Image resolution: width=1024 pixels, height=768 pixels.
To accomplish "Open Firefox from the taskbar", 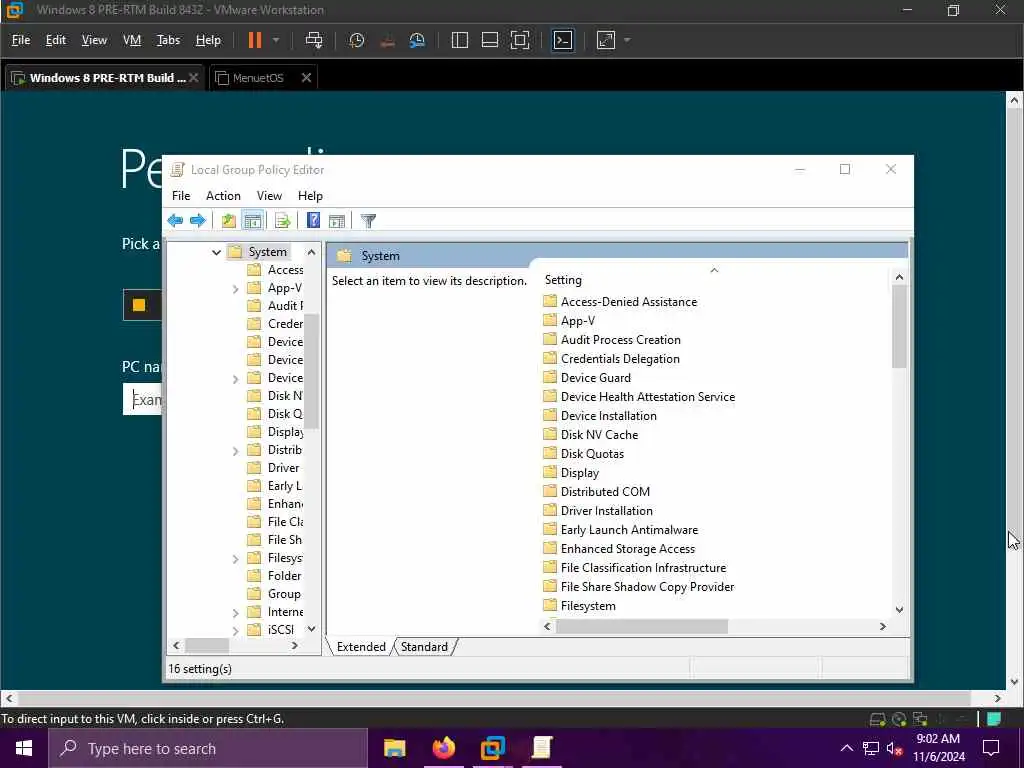I will point(443,748).
